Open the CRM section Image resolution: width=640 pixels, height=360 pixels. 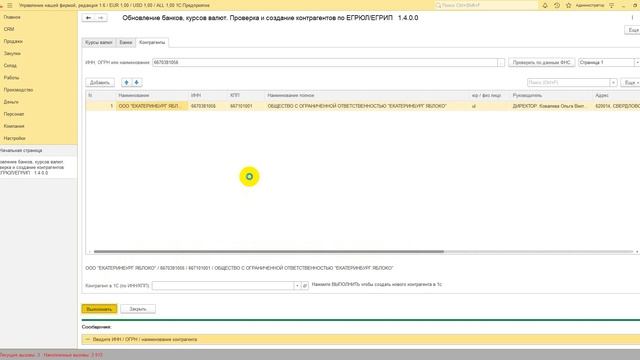[9, 29]
